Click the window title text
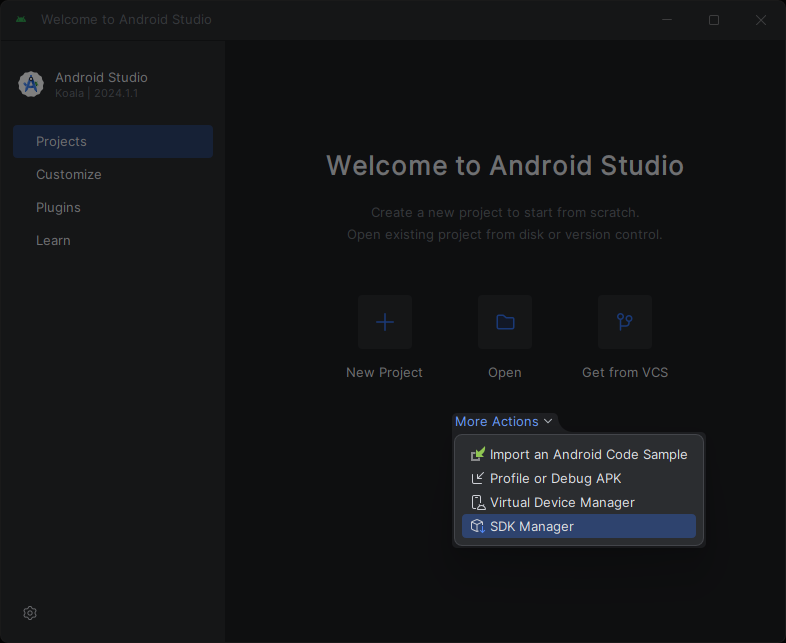Viewport: 786px width, 643px height. coord(126,20)
